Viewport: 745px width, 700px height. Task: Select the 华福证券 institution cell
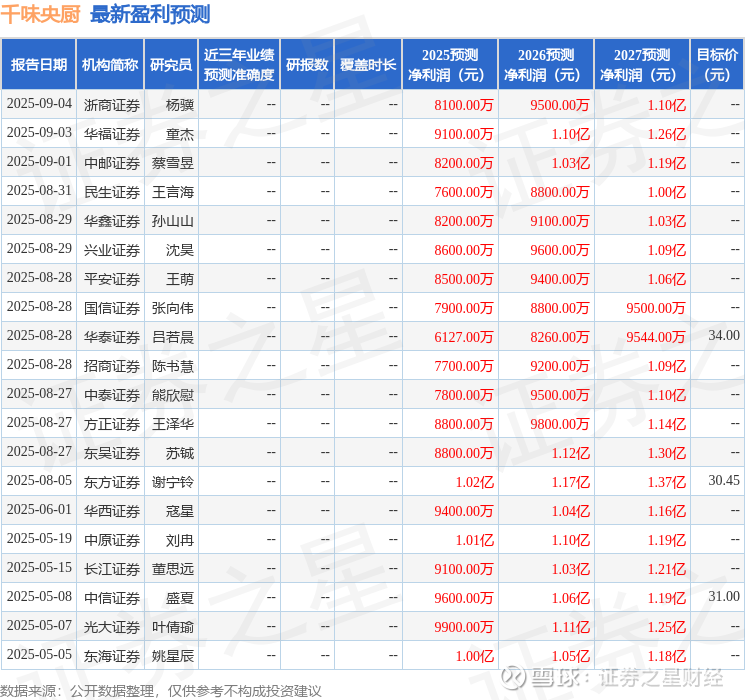(112, 134)
